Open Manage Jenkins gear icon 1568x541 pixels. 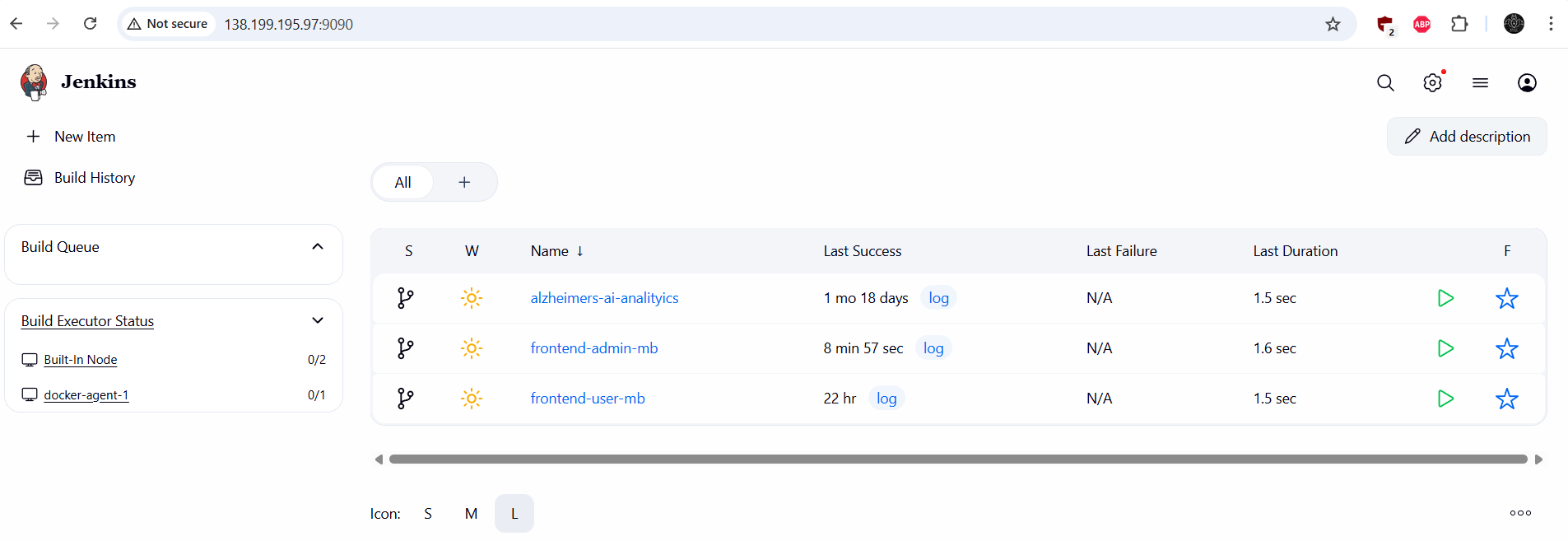[1432, 82]
